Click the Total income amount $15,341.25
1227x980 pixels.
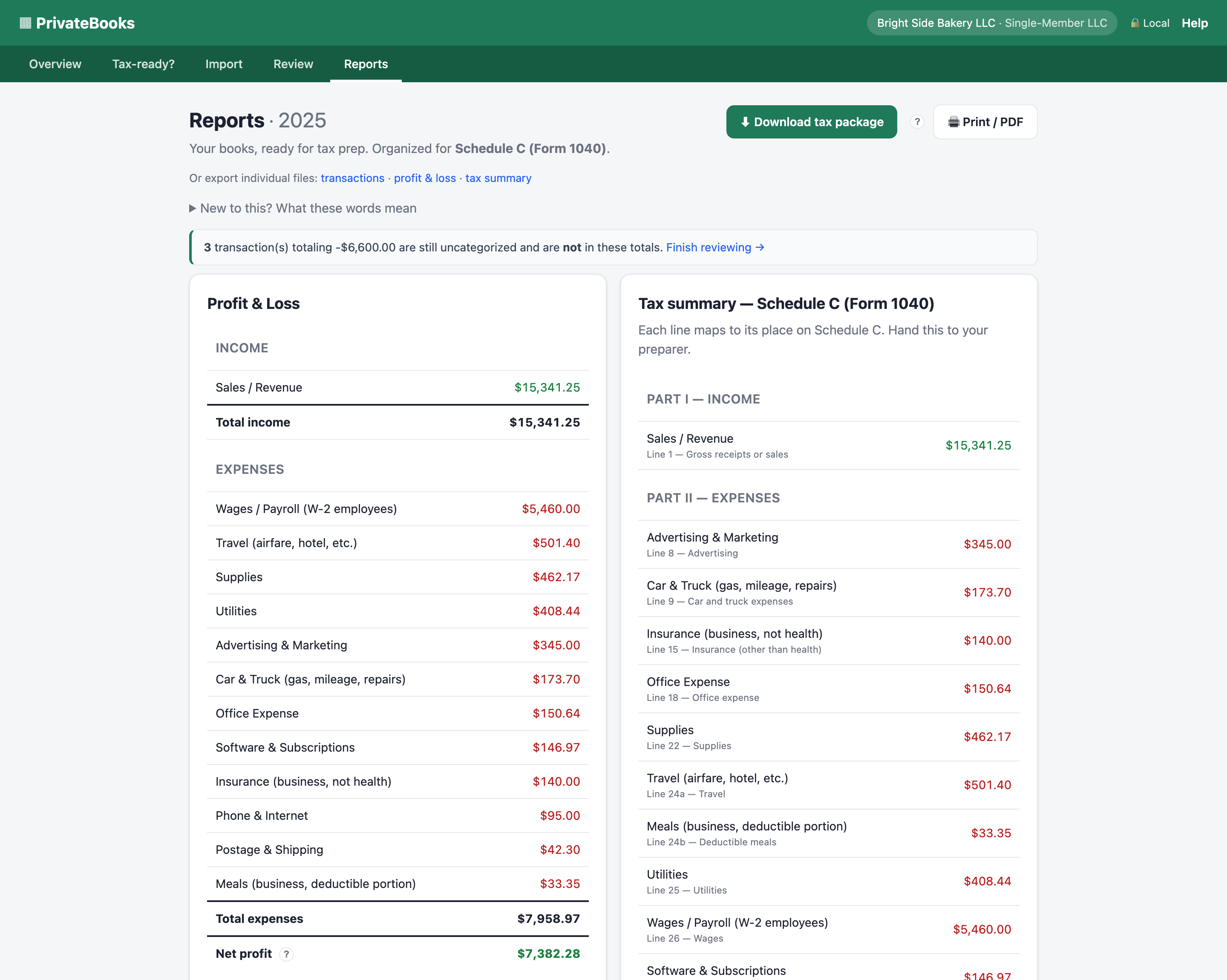click(x=544, y=422)
